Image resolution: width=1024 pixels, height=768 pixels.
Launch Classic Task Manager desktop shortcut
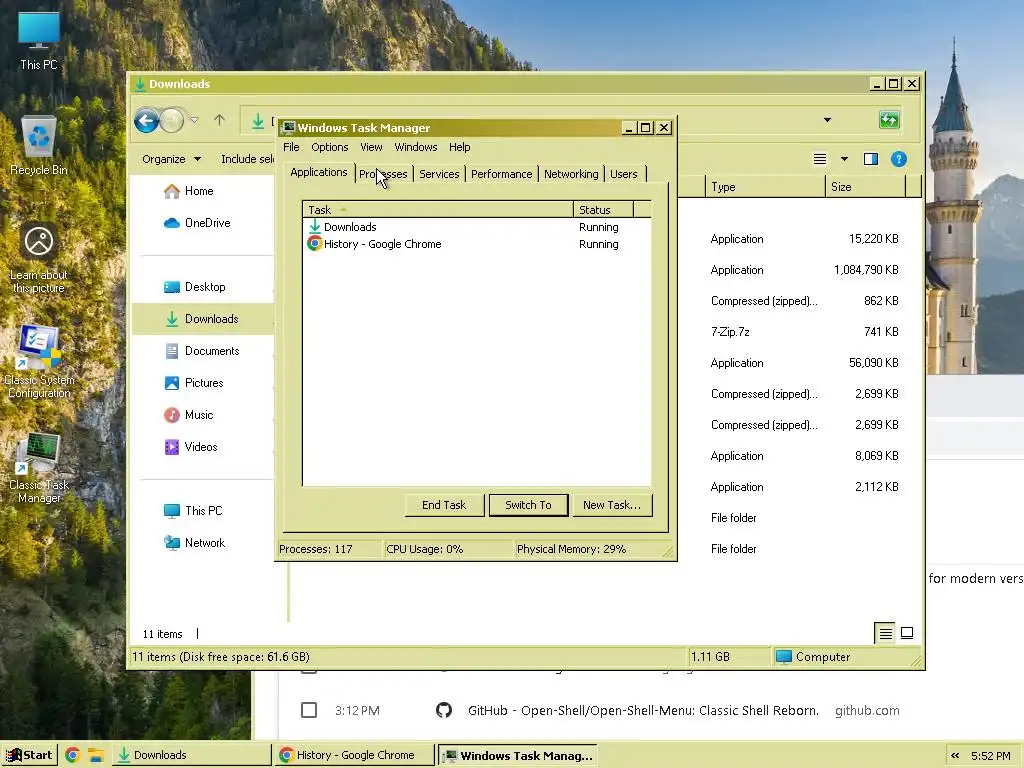(x=39, y=468)
